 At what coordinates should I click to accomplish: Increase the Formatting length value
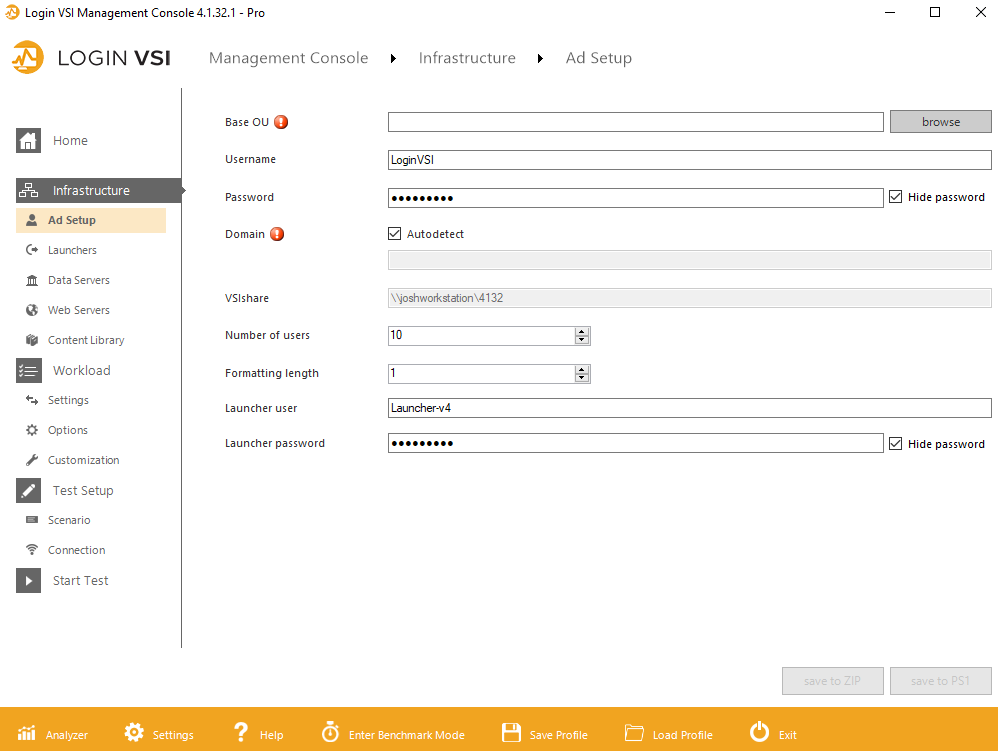582,370
